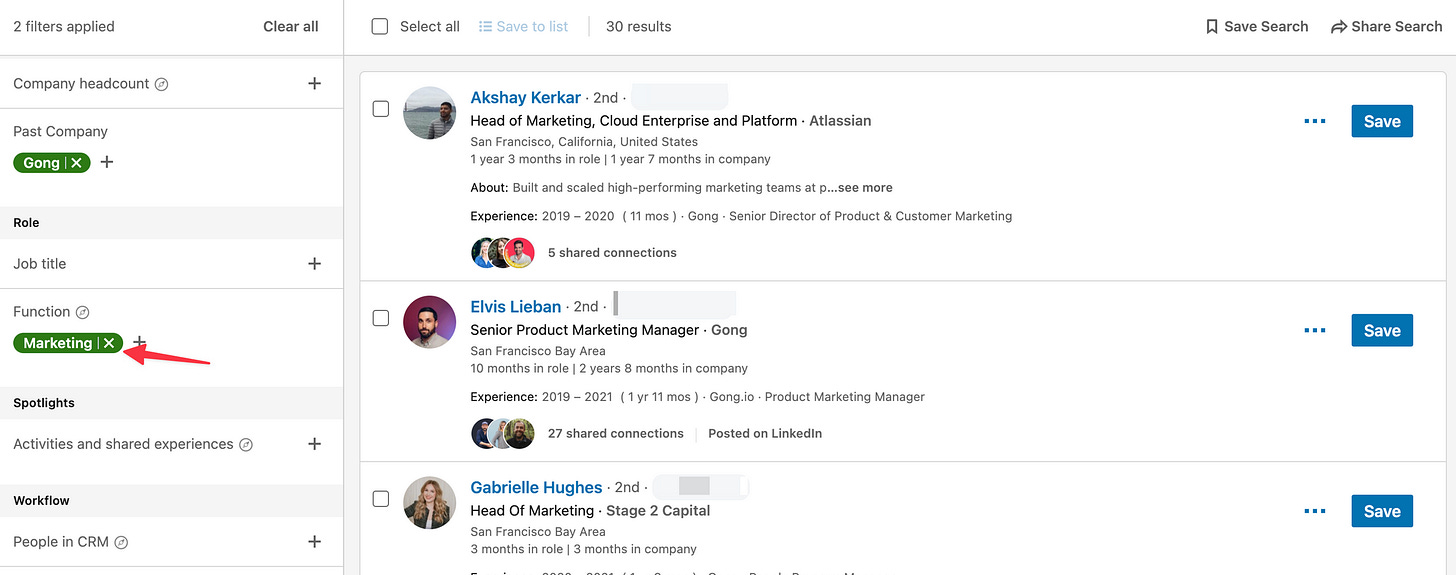Open Akshay Kerkar's profile photo
Viewport: 1456px width, 575px height.
point(429,113)
